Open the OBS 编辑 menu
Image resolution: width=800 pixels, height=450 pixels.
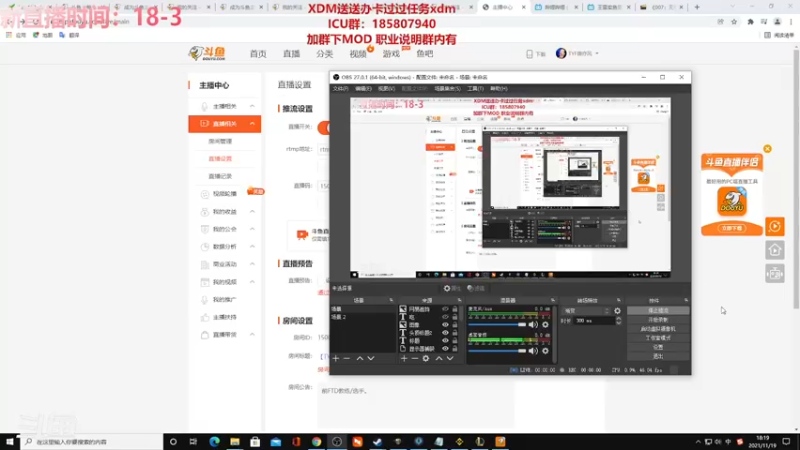[x=363, y=89]
